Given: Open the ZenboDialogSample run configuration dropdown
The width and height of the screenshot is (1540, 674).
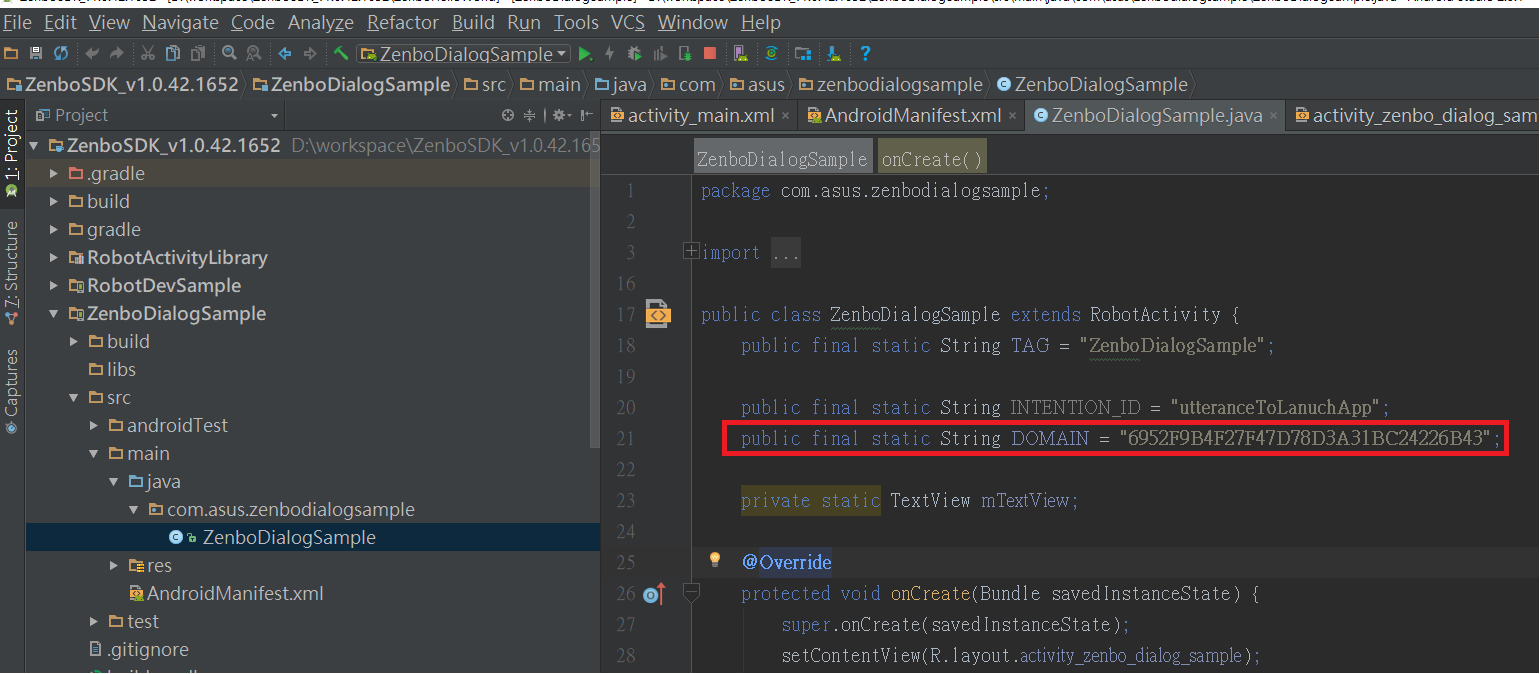Looking at the screenshot, I should [x=464, y=53].
